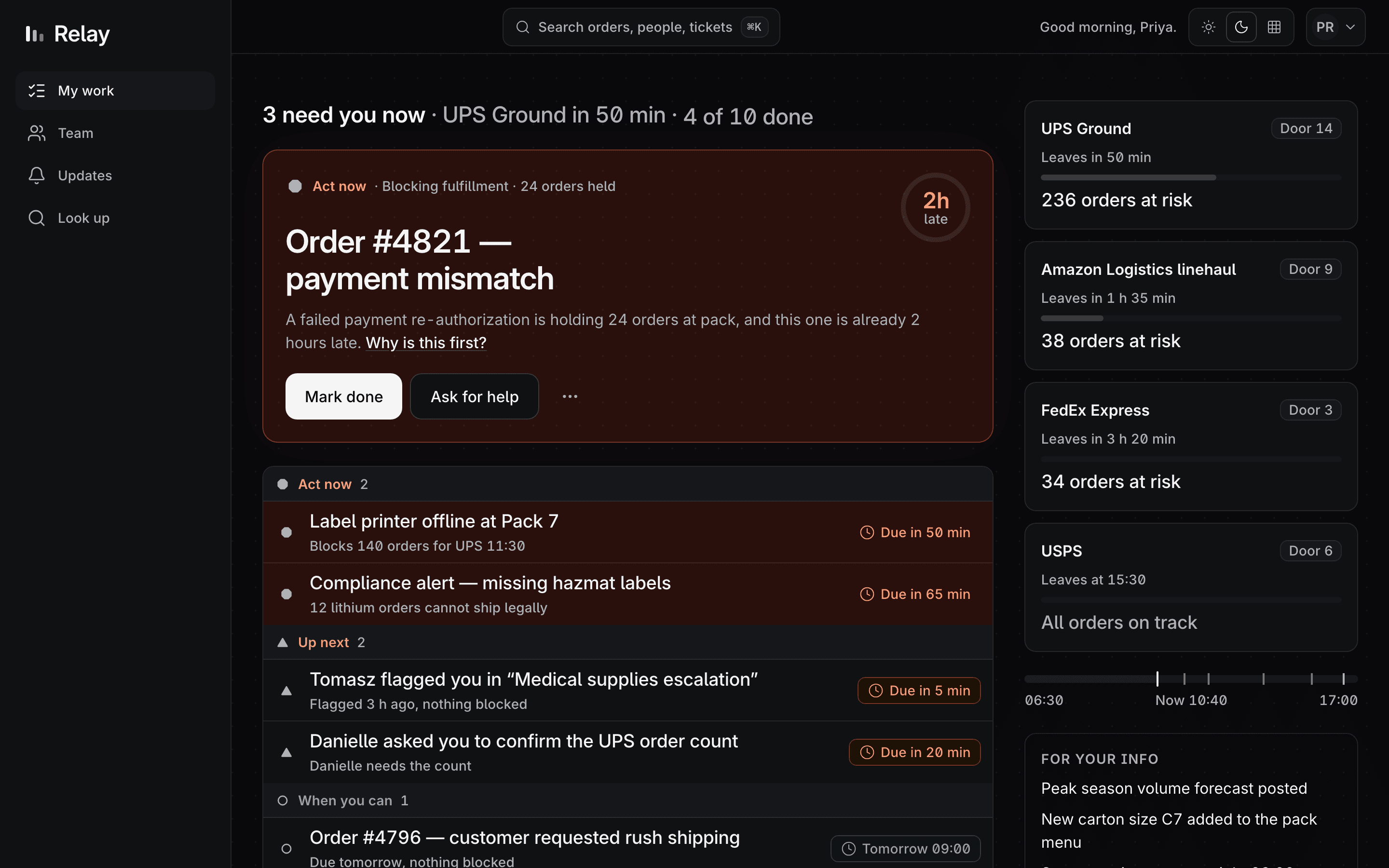Screen dimensions: 1389x868
Task: Toggle the grid density view icon
Action: [1274, 27]
